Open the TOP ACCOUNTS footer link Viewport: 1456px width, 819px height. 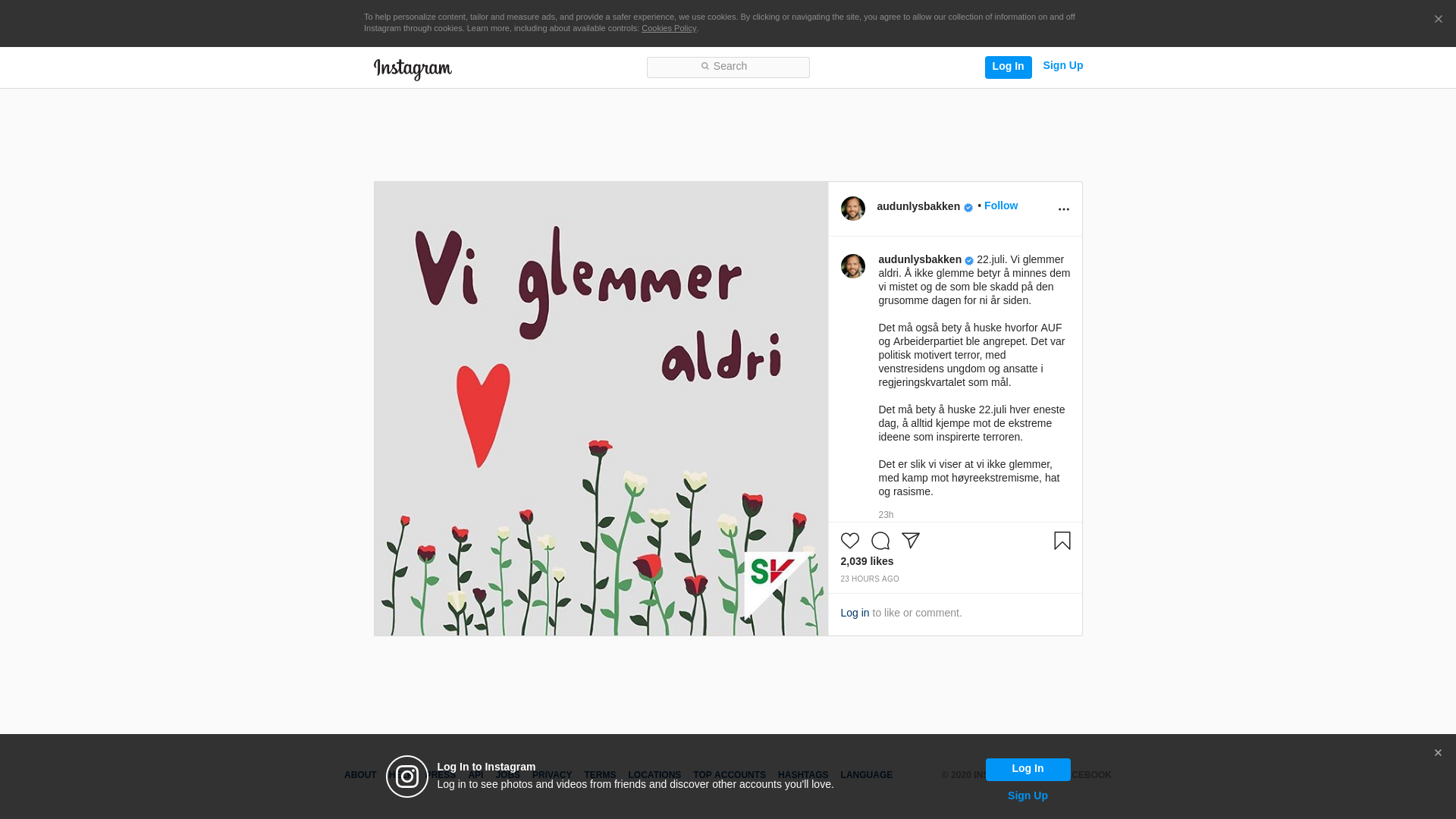click(729, 775)
